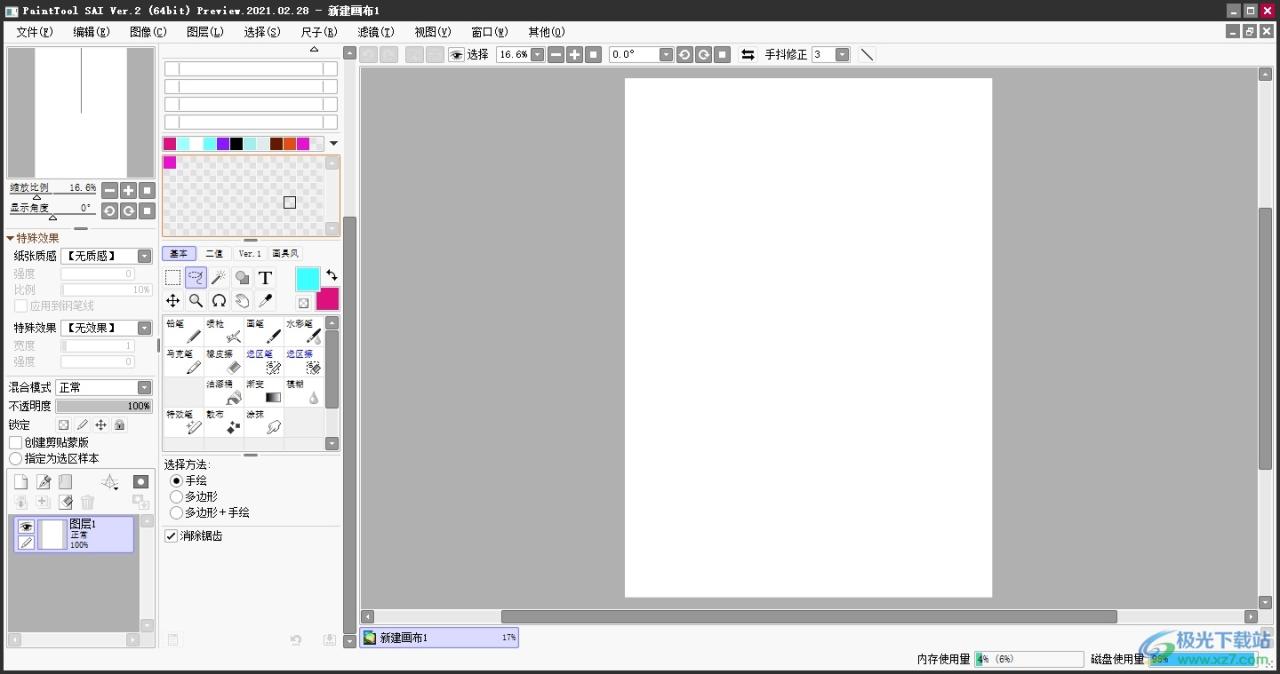The image size is (1280, 674).
Task: Click the 新建画布1 canvas tab
Action: tap(439, 637)
